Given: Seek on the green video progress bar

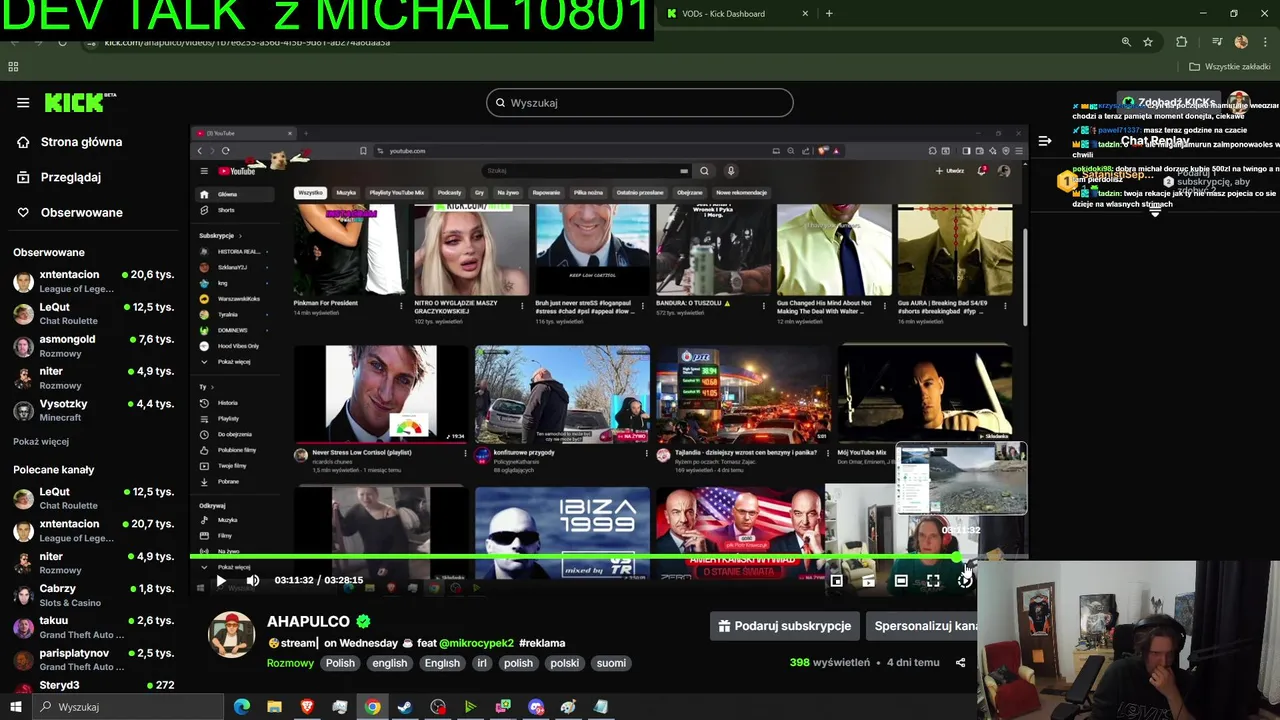Looking at the screenshot, I should [x=608, y=557].
